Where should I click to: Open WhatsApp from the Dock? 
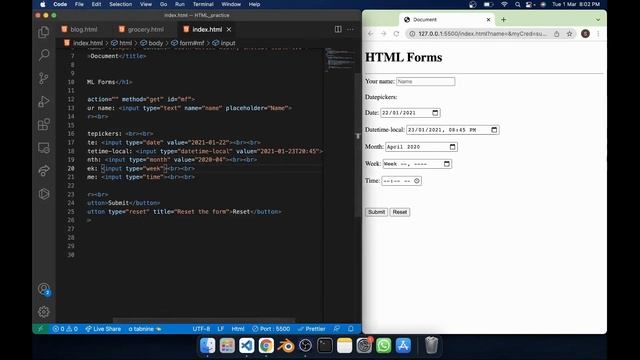point(383,346)
